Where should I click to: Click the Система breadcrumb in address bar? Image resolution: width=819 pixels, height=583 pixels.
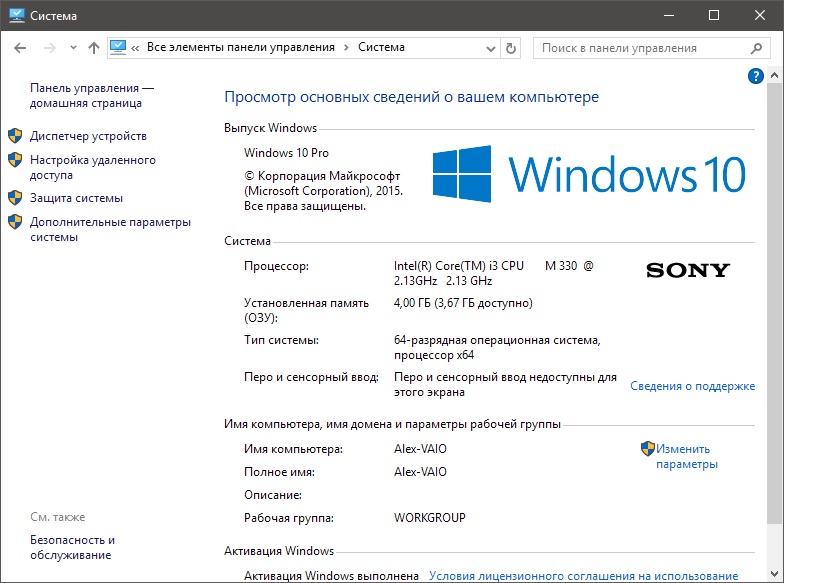(x=381, y=48)
